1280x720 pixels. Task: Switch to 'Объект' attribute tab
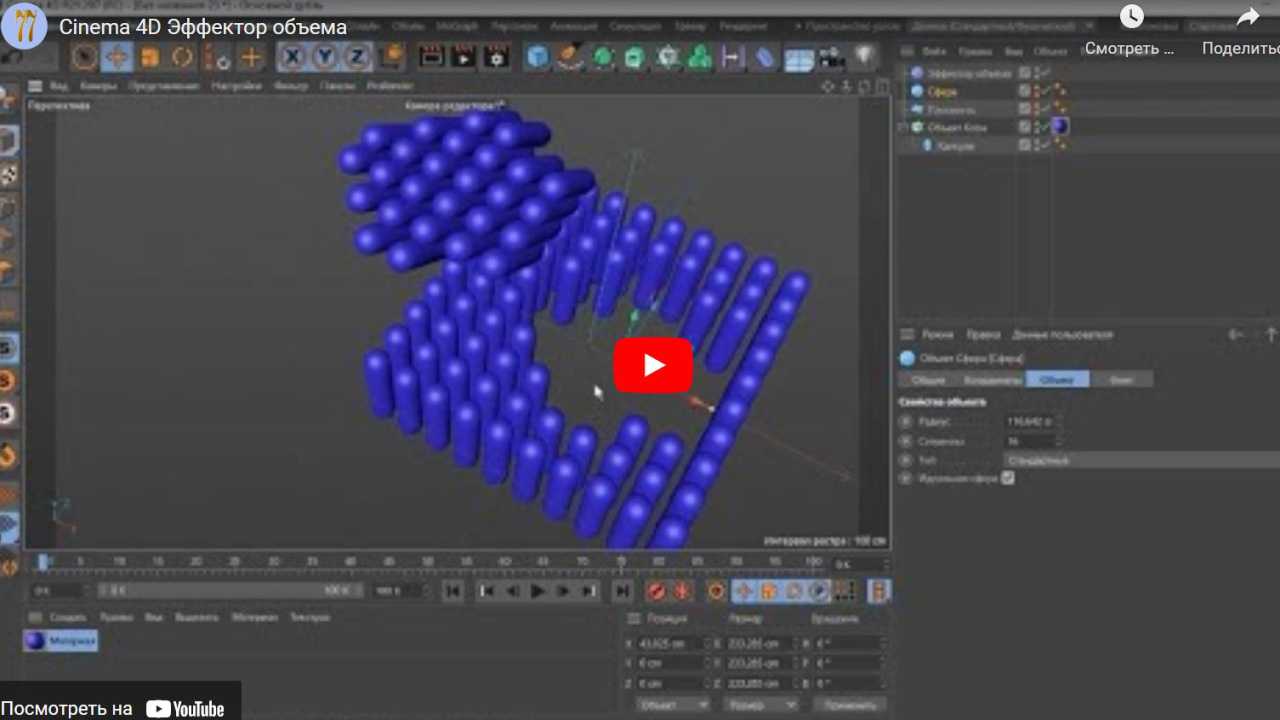pyautogui.click(x=1057, y=380)
